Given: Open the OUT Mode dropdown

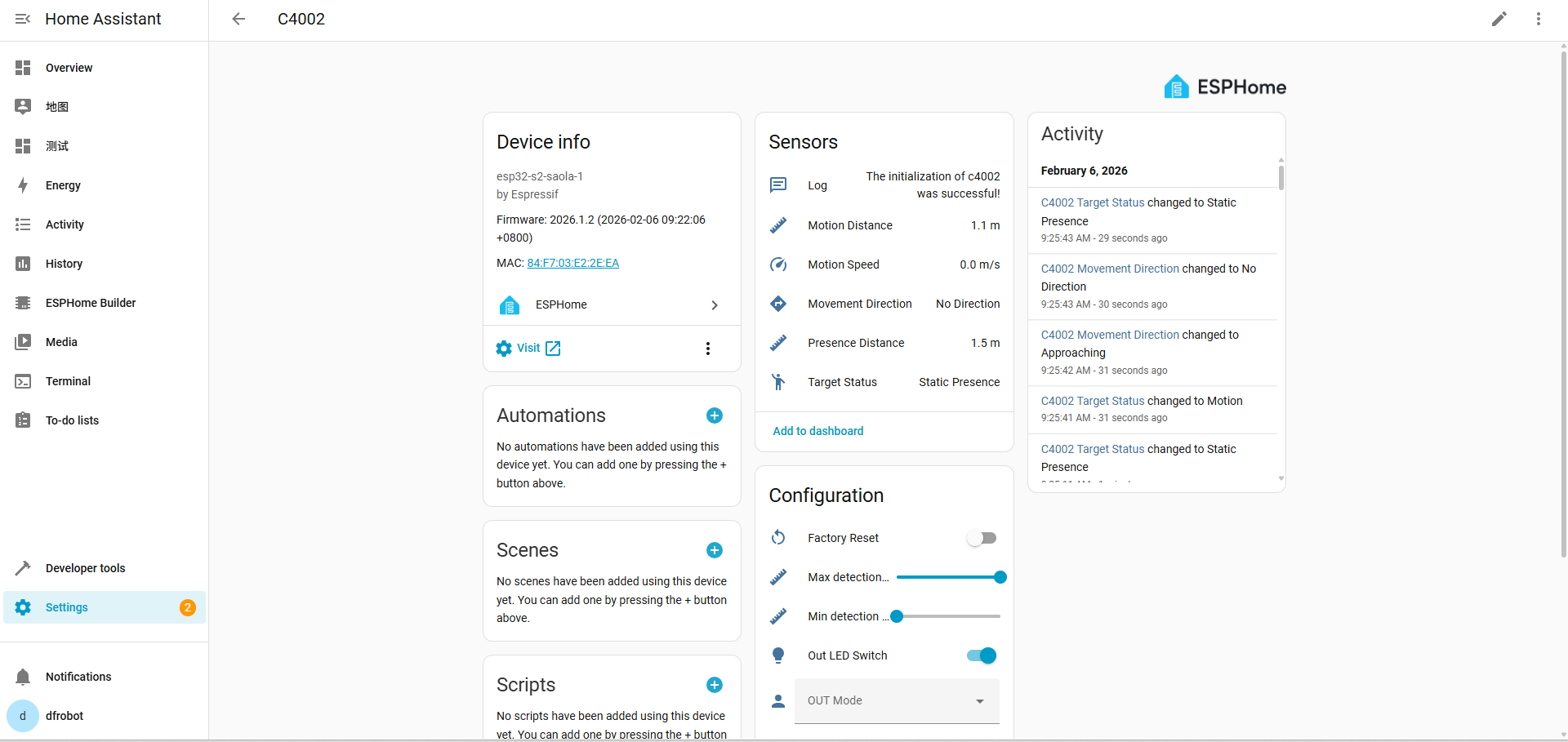Looking at the screenshot, I should click(x=897, y=700).
